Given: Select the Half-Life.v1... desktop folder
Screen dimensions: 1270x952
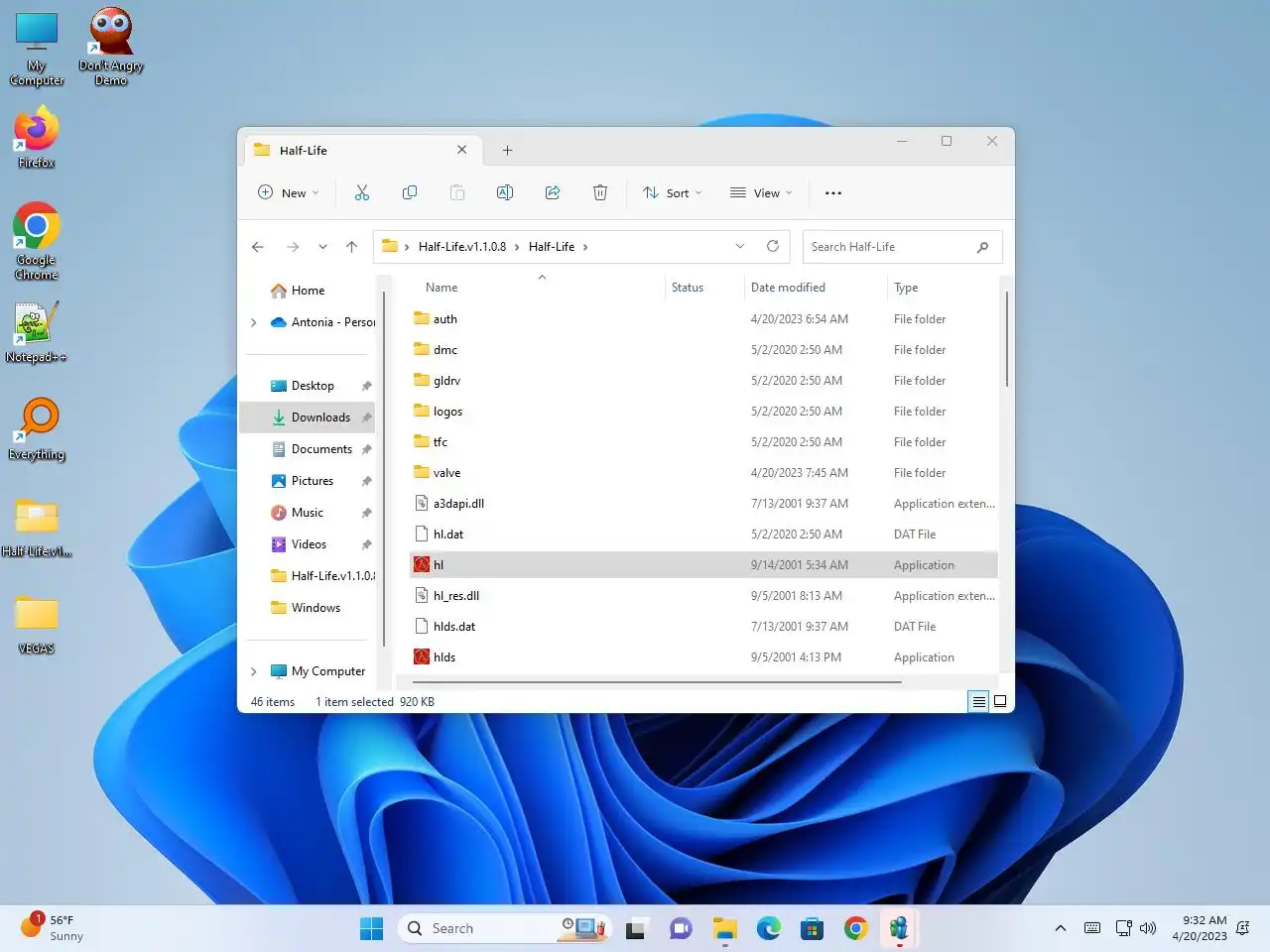Looking at the screenshot, I should [x=37, y=527].
